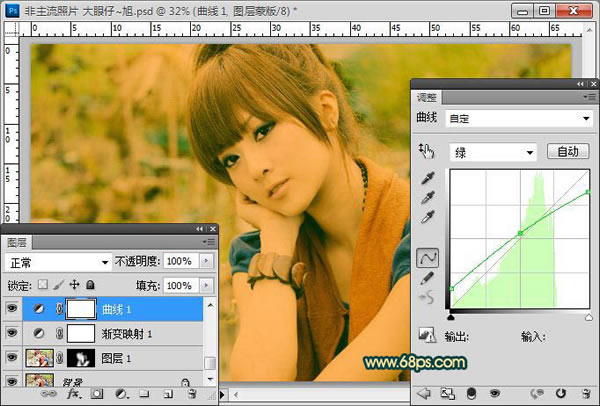Hide the 渐变映射 1 layer
Viewport: 600px width, 406px height.
click(x=12, y=333)
